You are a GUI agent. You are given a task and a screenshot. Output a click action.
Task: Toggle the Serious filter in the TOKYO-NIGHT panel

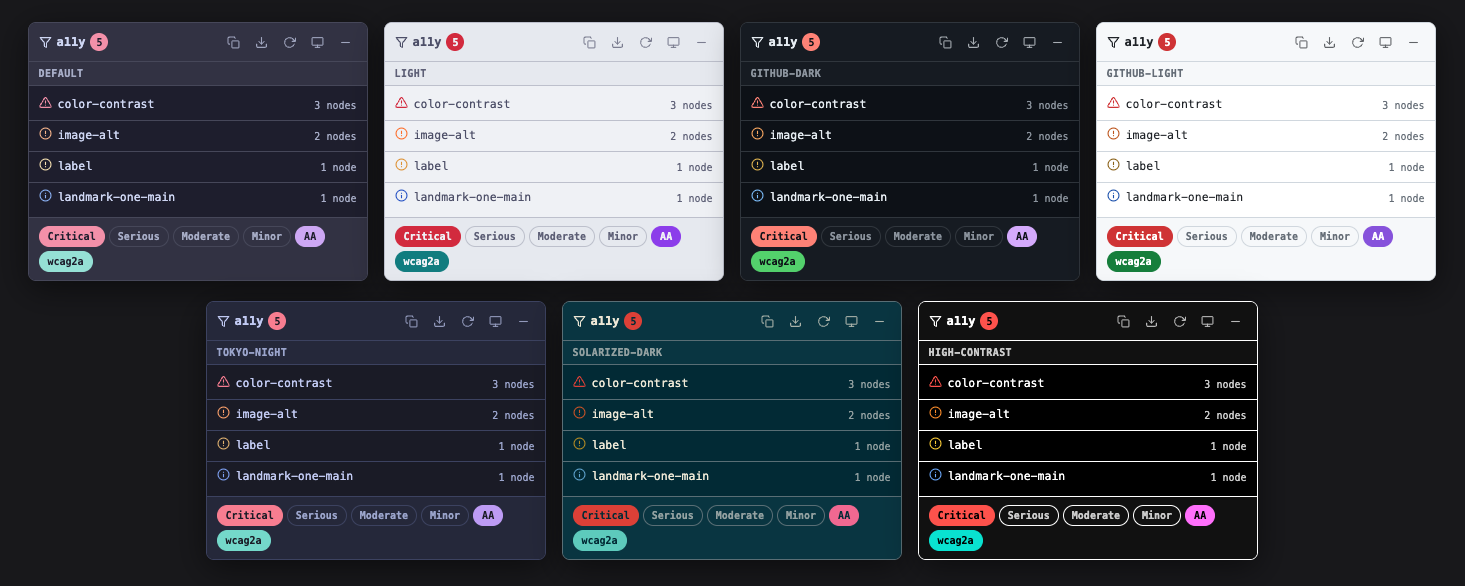317,515
